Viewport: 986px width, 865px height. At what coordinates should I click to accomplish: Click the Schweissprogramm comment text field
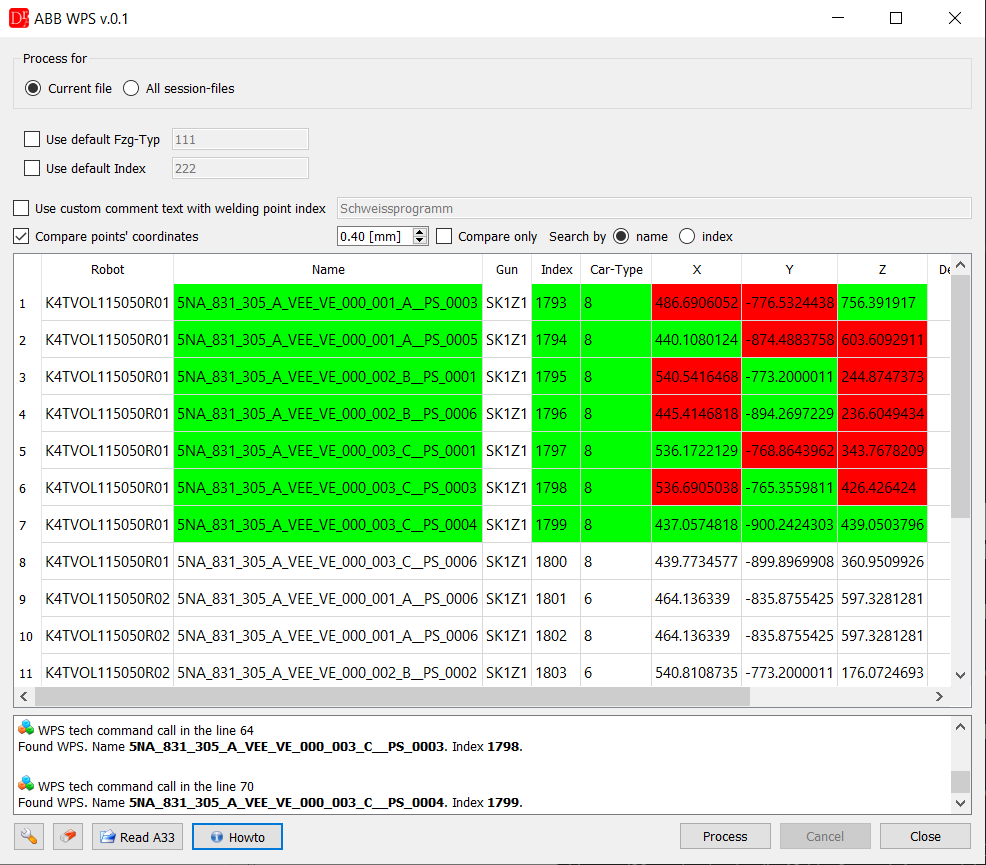point(654,208)
